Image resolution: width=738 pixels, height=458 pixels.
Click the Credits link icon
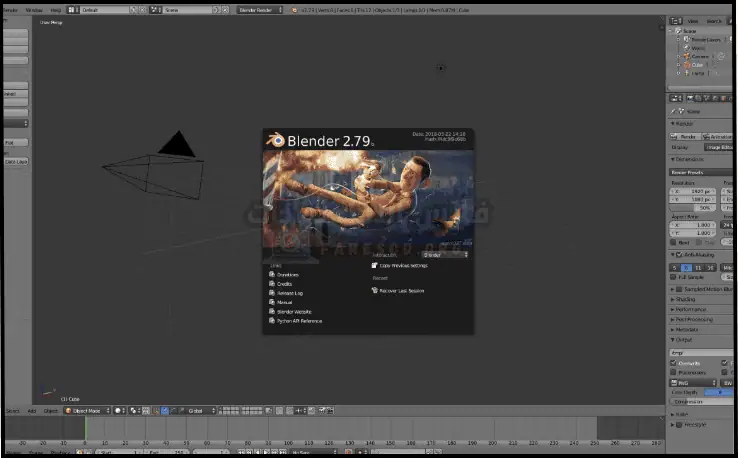tap(272, 284)
